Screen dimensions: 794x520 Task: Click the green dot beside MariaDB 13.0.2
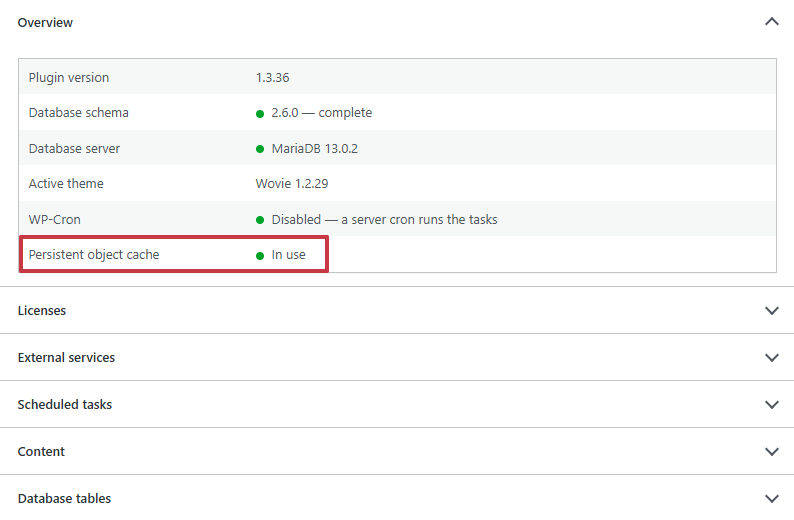tap(260, 149)
